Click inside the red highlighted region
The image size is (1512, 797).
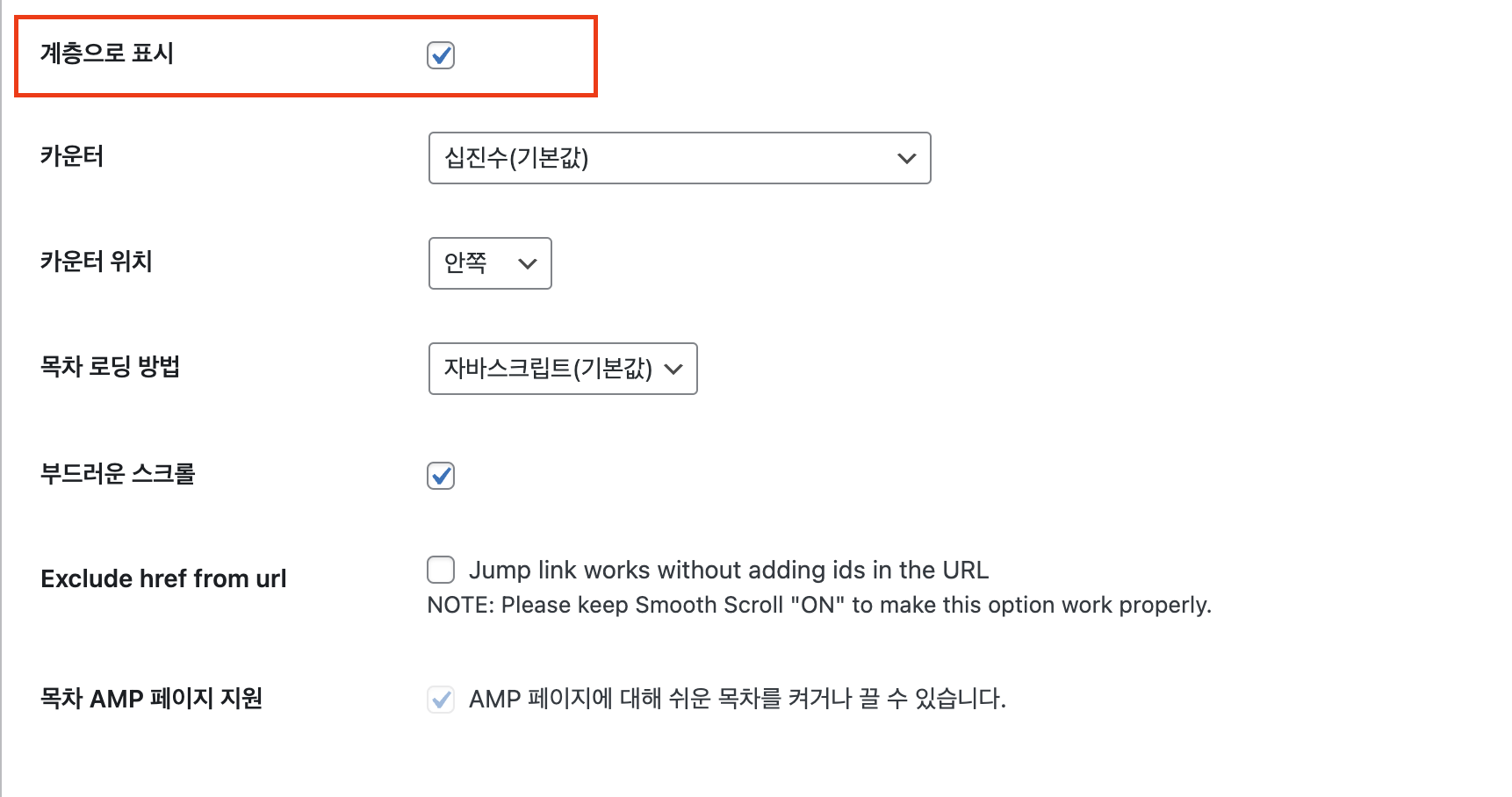point(306,55)
